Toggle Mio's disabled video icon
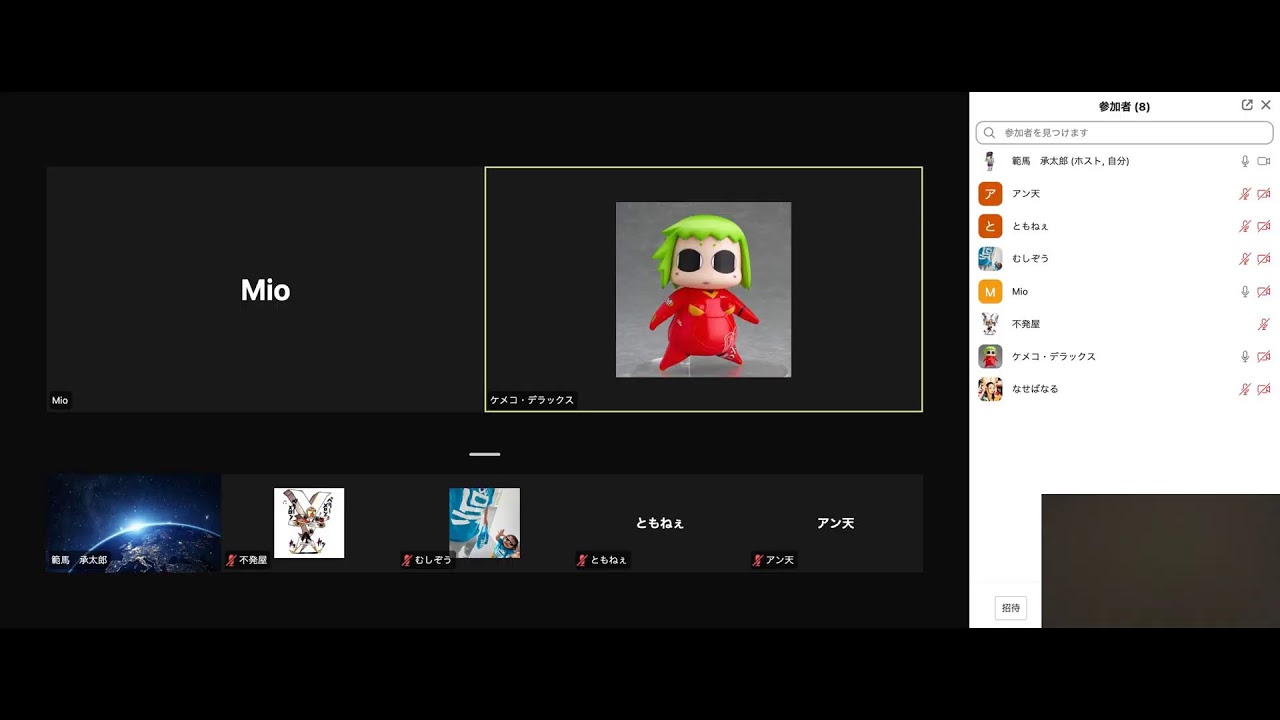The height and width of the screenshot is (720, 1280). (1262, 291)
